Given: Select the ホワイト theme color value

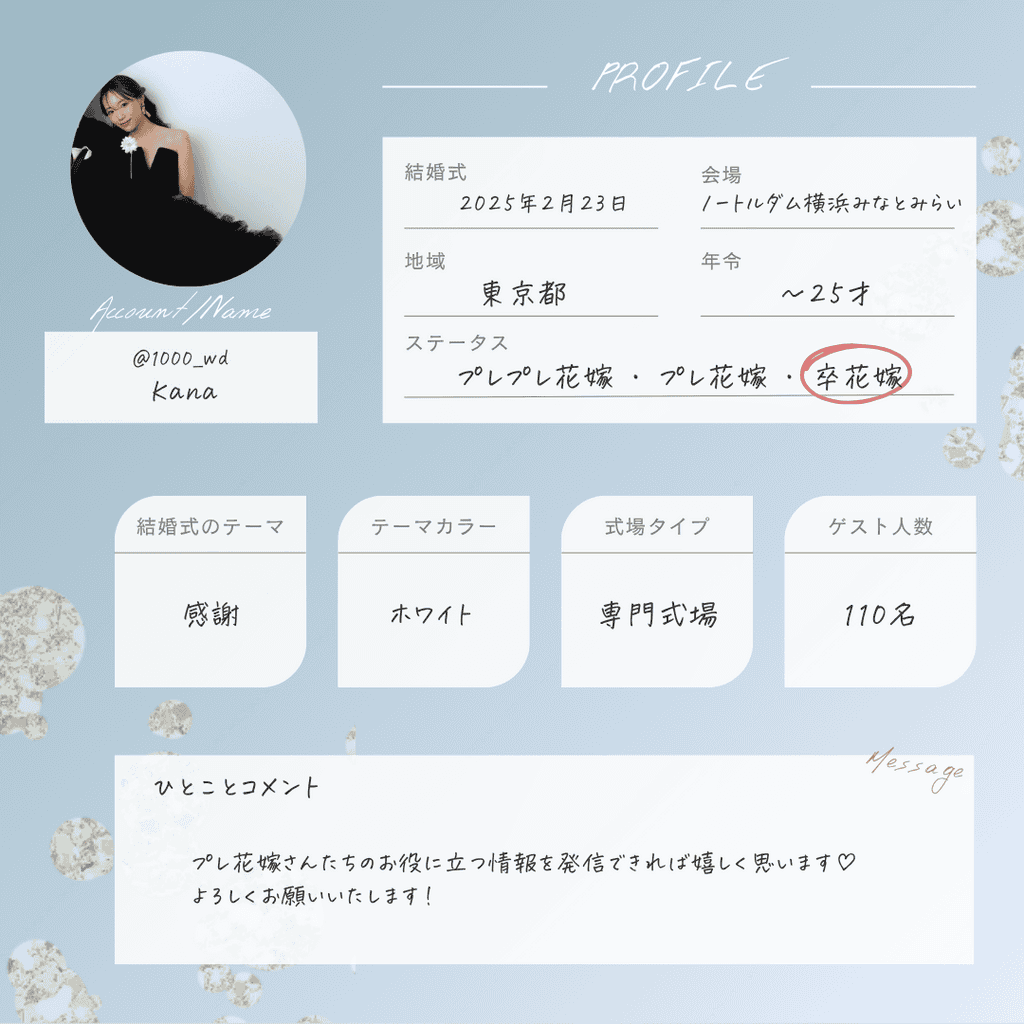Looking at the screenshot, I should pyautogui.click(x=431, y=614).
